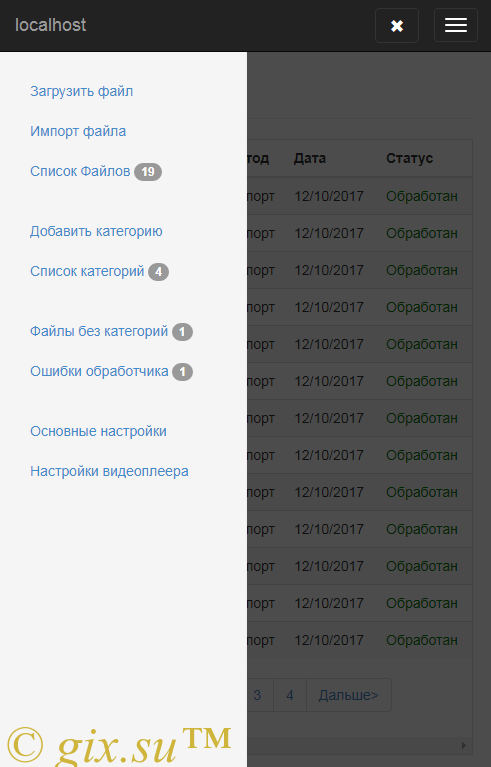Click Дальше> next page button

(349, 695)
